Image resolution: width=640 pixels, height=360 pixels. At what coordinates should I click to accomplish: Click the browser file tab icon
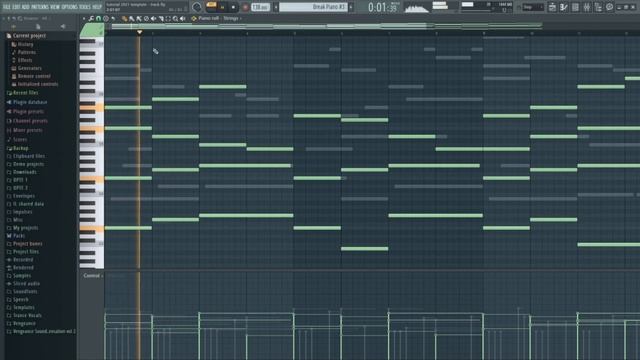tap(38, 27)
